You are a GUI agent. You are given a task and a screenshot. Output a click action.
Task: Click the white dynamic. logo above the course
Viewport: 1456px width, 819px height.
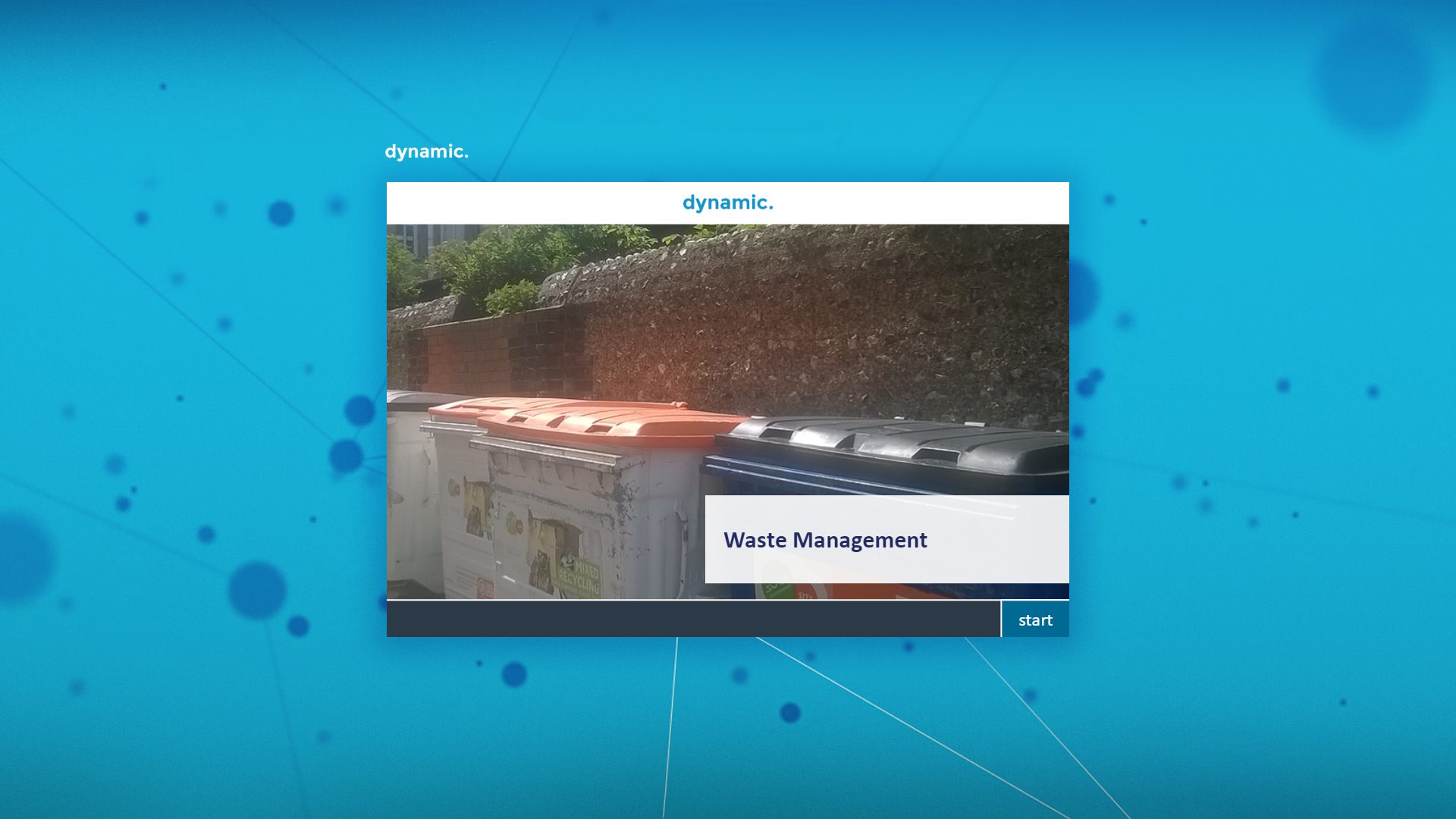[x=426, y=152]
